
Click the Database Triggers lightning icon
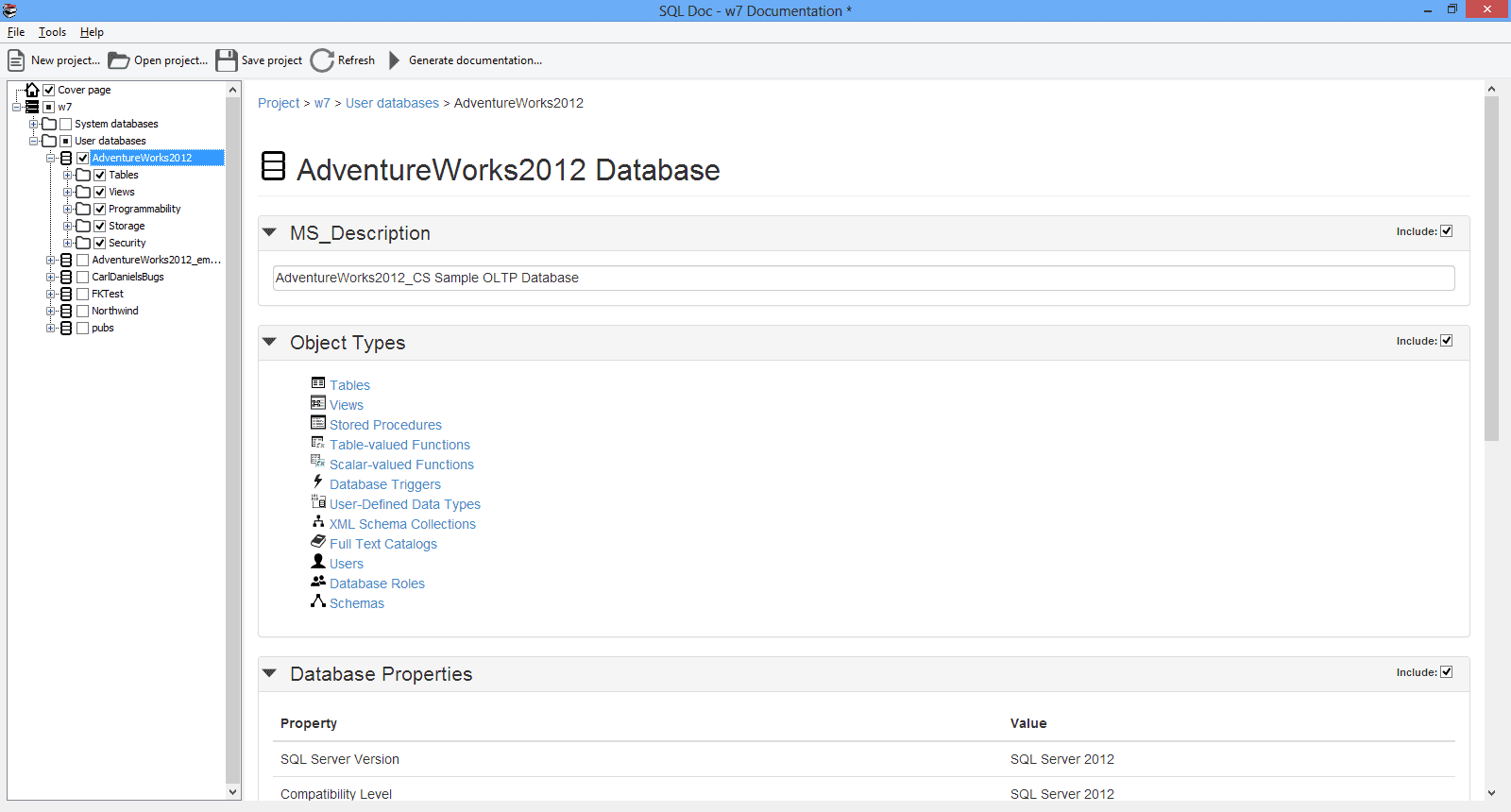click(x=318, y=482)
